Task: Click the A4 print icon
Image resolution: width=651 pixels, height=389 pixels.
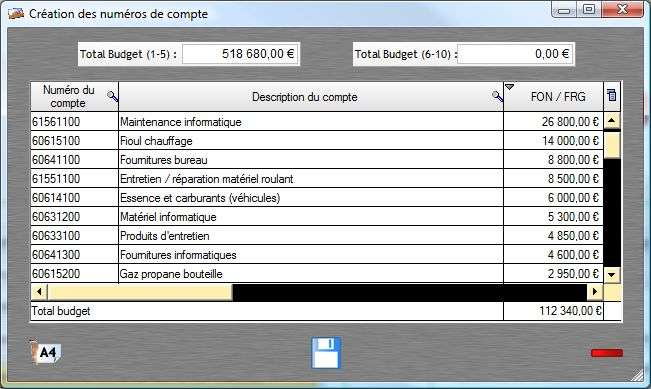Action: (45, 352)
